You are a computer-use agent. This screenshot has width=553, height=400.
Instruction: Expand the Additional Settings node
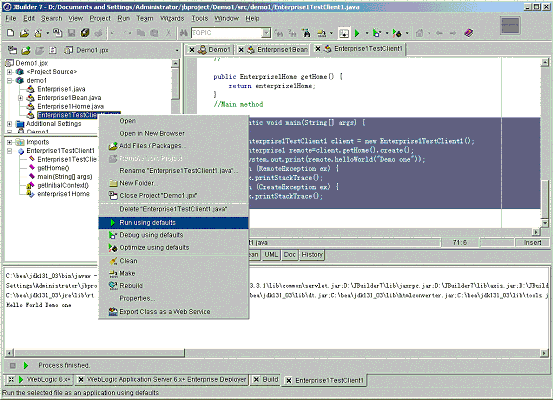tap(10, 124)
